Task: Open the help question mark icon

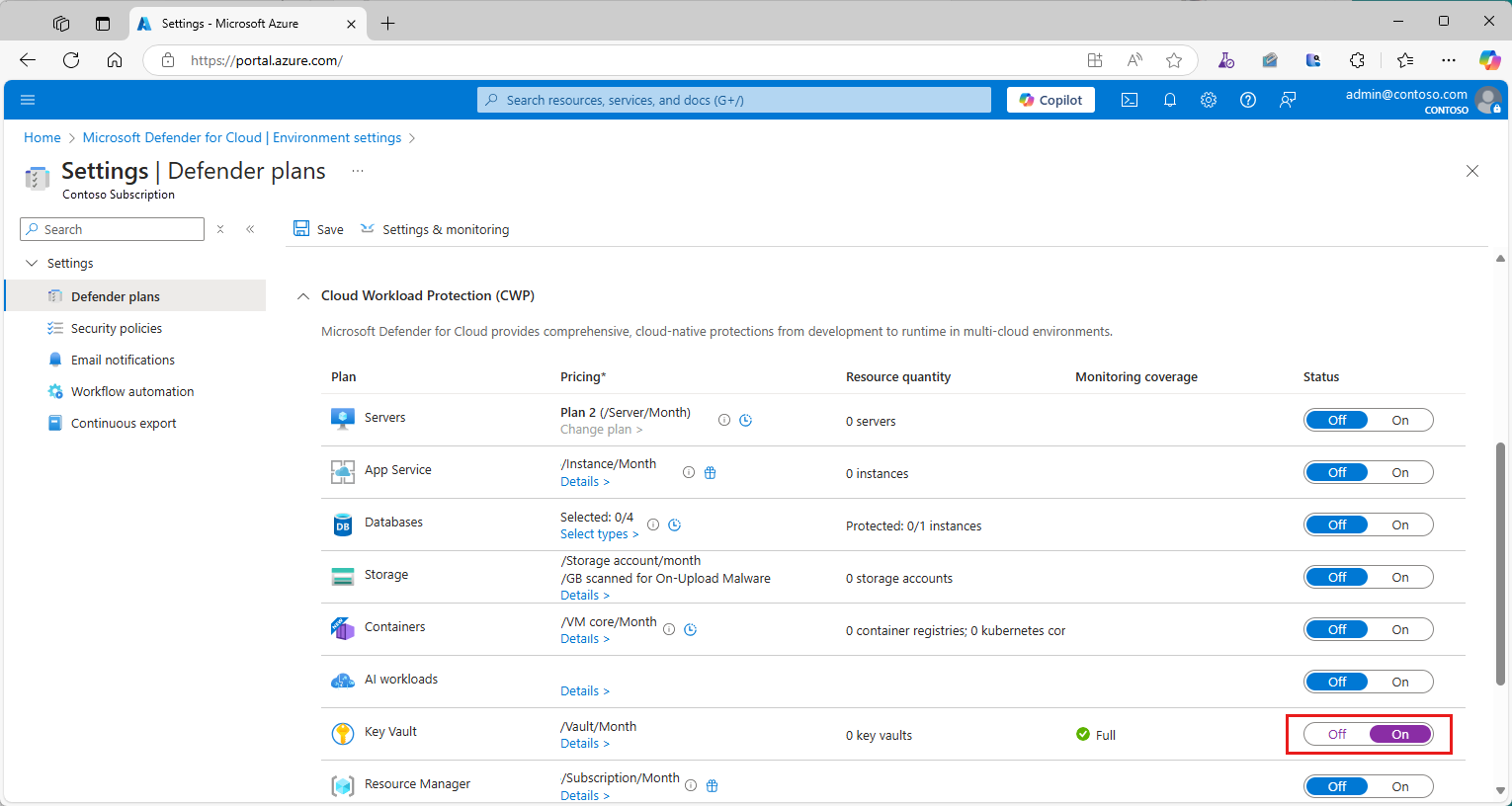Action: pyautogui.click(x=1248, y=100)
